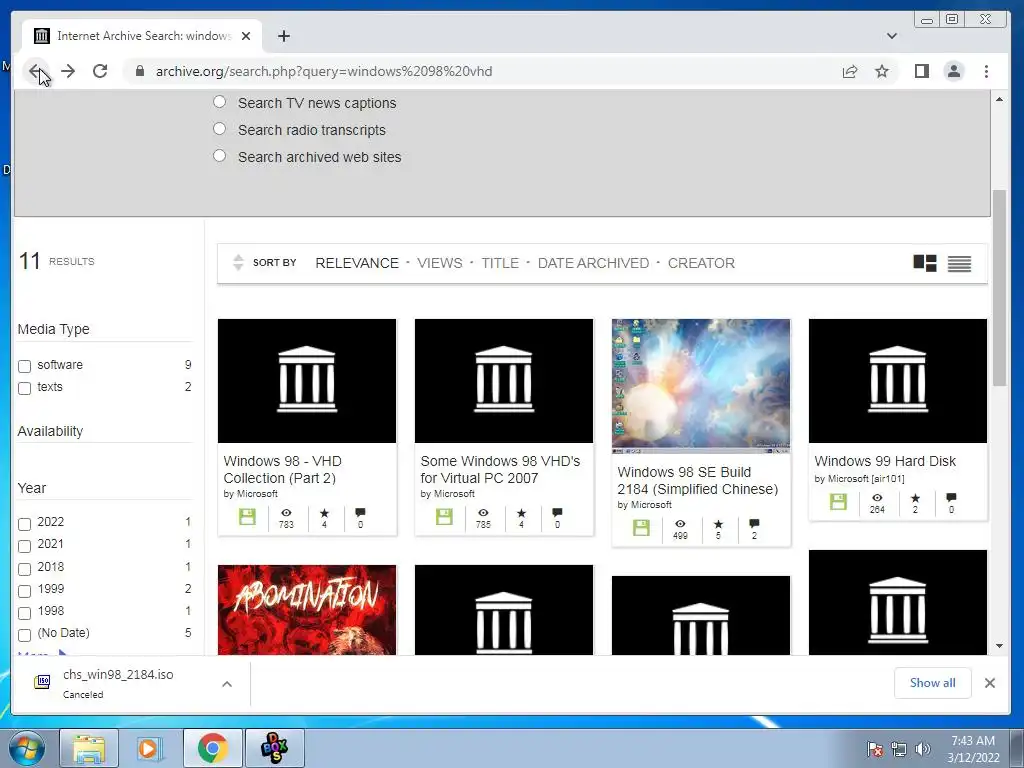Sort results by Date Archived
The height and width of the screenshot is (768, 1024).
[593, 263]
